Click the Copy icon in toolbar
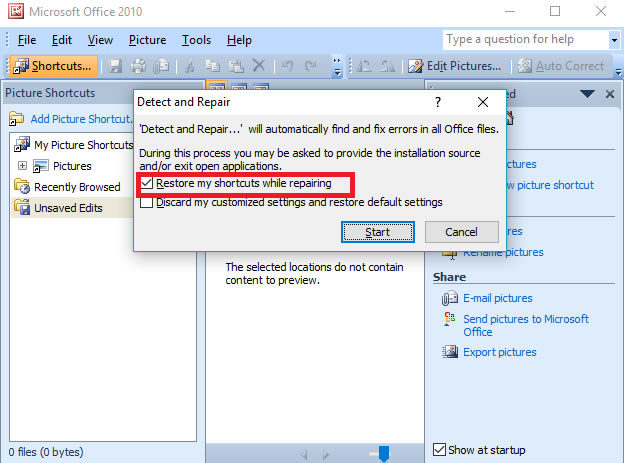 213,66
